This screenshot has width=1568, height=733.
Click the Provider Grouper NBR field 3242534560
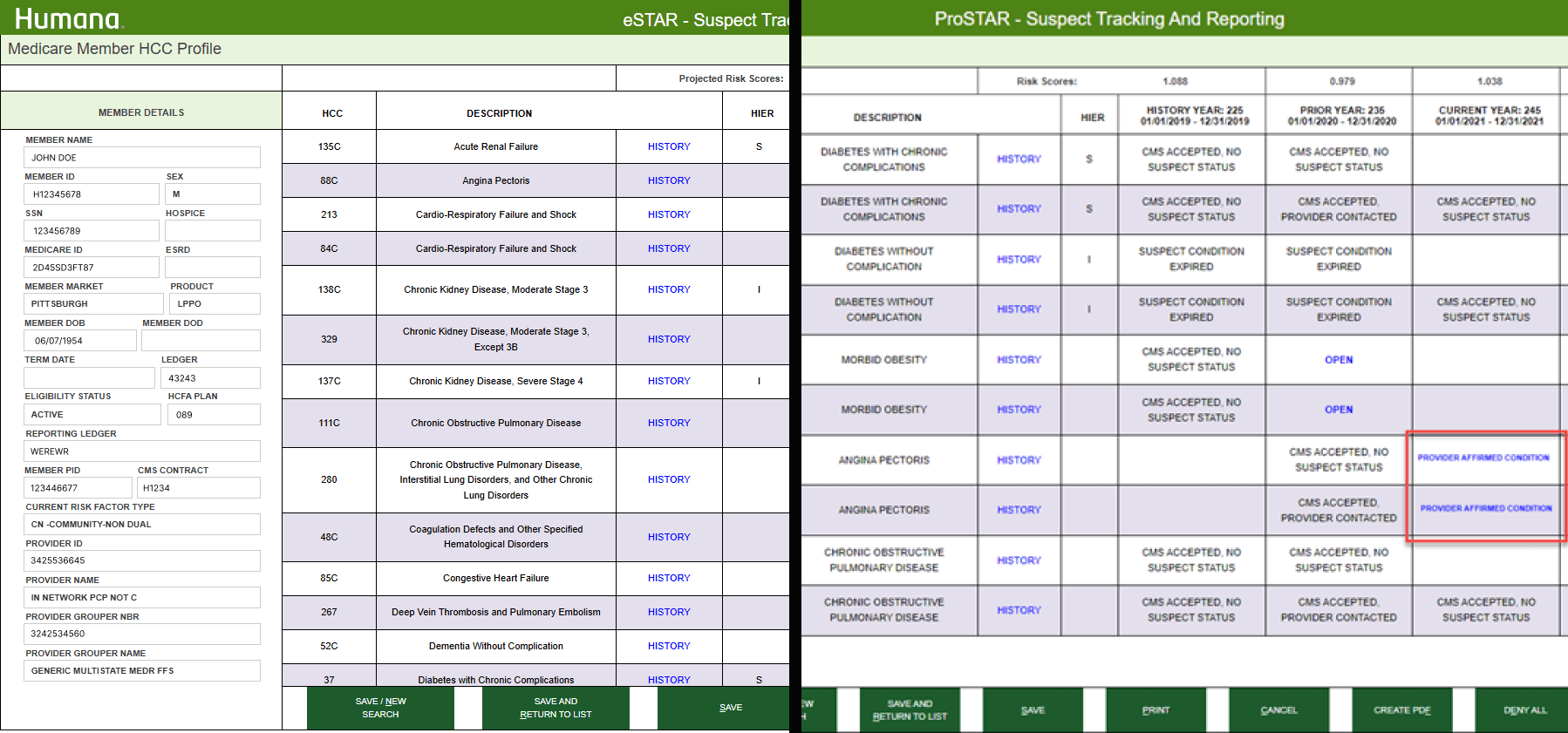[x=142, y=634]
